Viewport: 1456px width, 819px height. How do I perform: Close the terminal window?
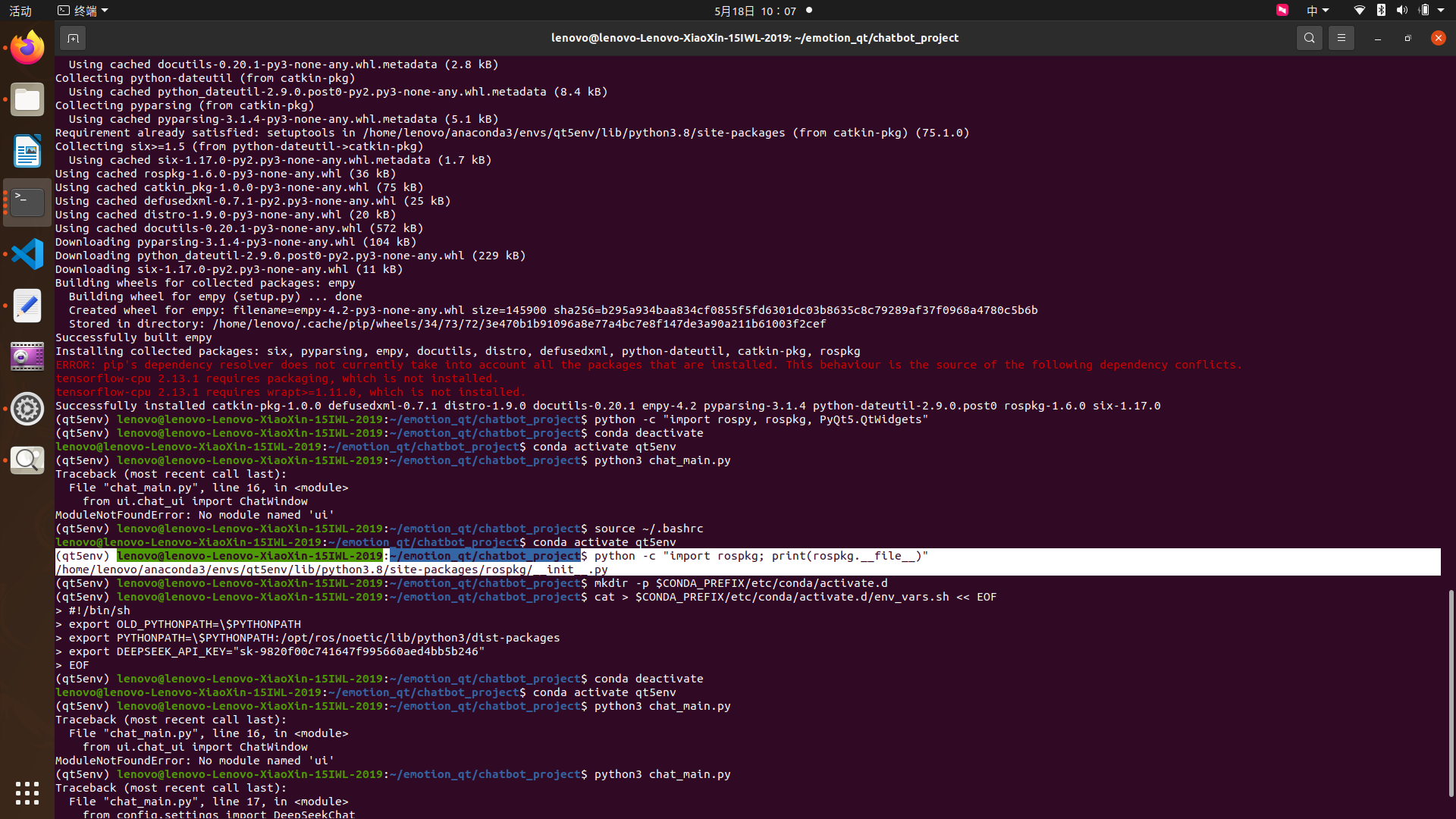1438,38
